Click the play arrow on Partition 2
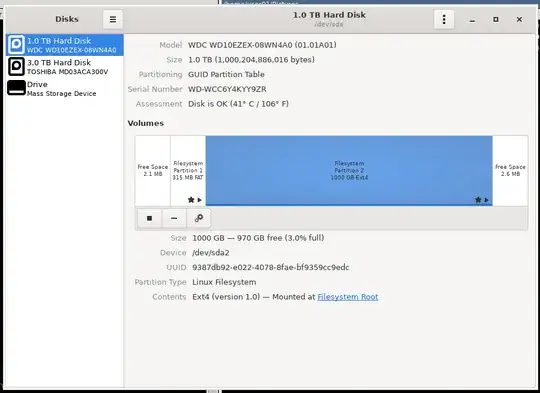The width and height of the screenshot is (540, 393). (x=486, y=200)
